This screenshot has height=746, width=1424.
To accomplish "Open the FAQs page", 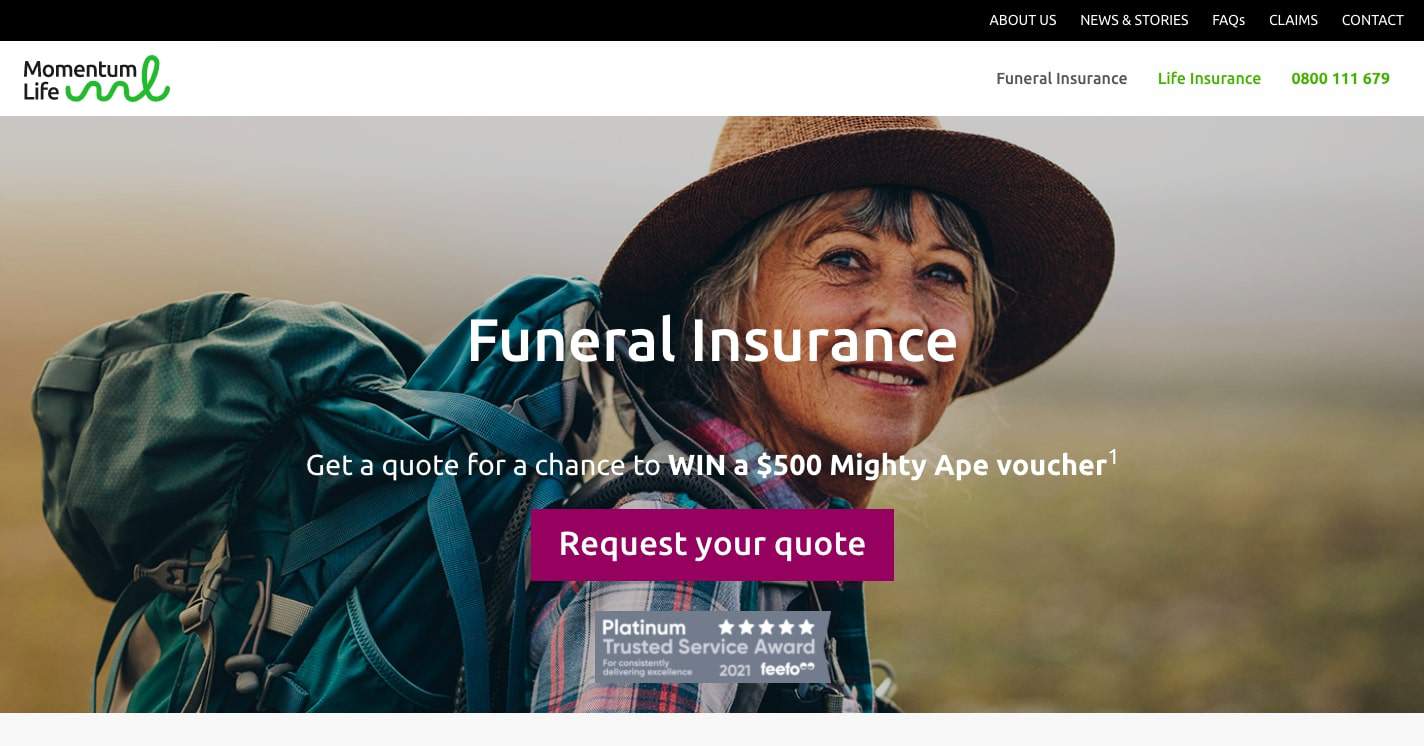I will (x=1228, y=20).
